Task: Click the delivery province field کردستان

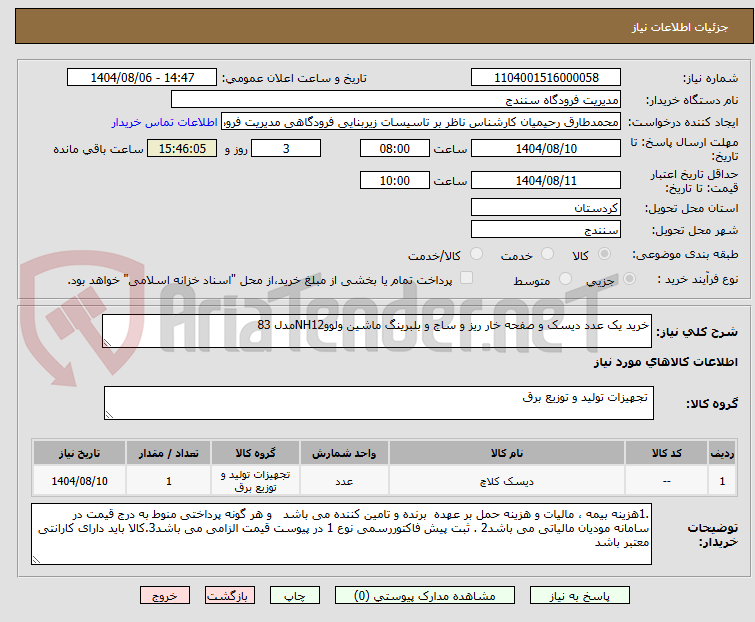Action: [x=546, y=207]
